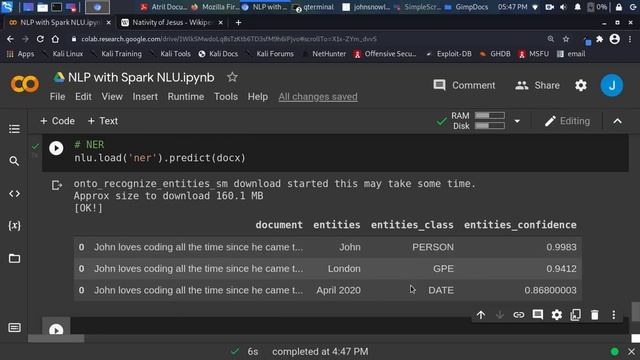Viewport: 640px width, 360px height.
Task: Click the Share button
Action: coord(537,85)
